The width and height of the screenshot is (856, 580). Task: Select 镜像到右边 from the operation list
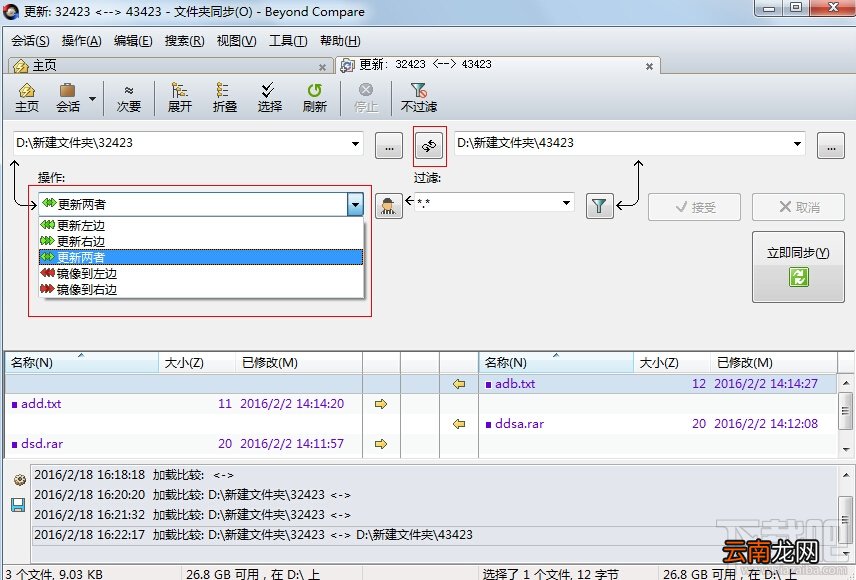[x=201, y=289]
